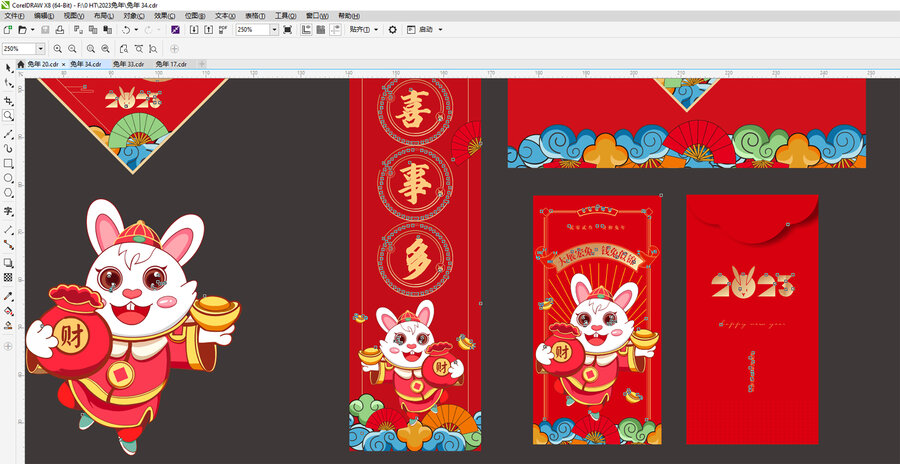The width and height of the screenshot is (900, 464).
Task: Switch to the 兔年 20.cdr tab
Action: [43, 64]
